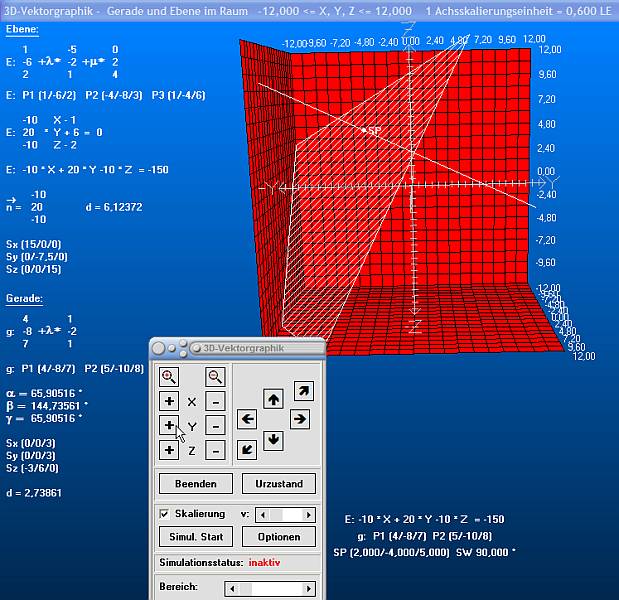Click the zoom in magnifier icon

169,377
